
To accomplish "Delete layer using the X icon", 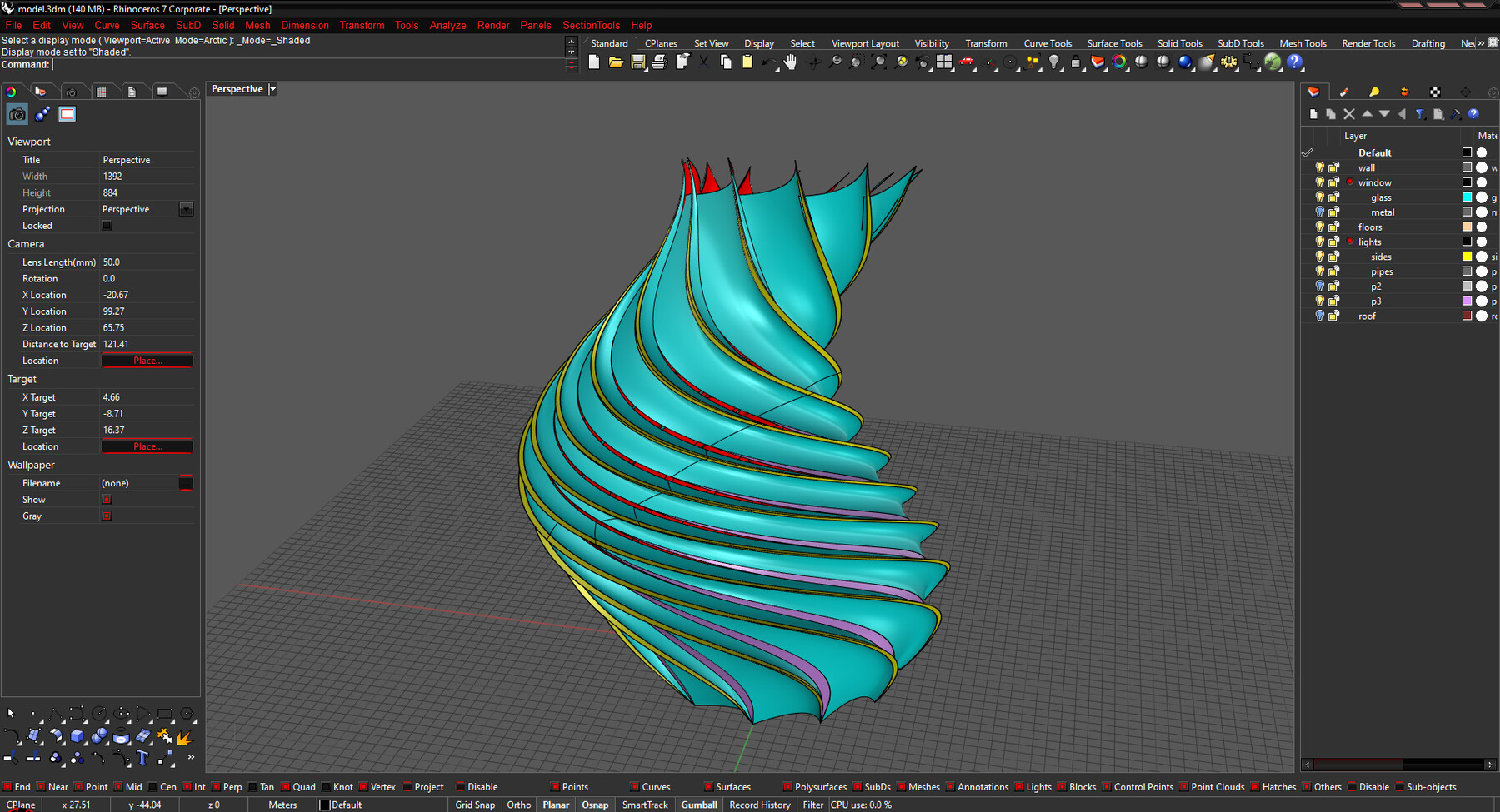I will tap(1349, 114).
